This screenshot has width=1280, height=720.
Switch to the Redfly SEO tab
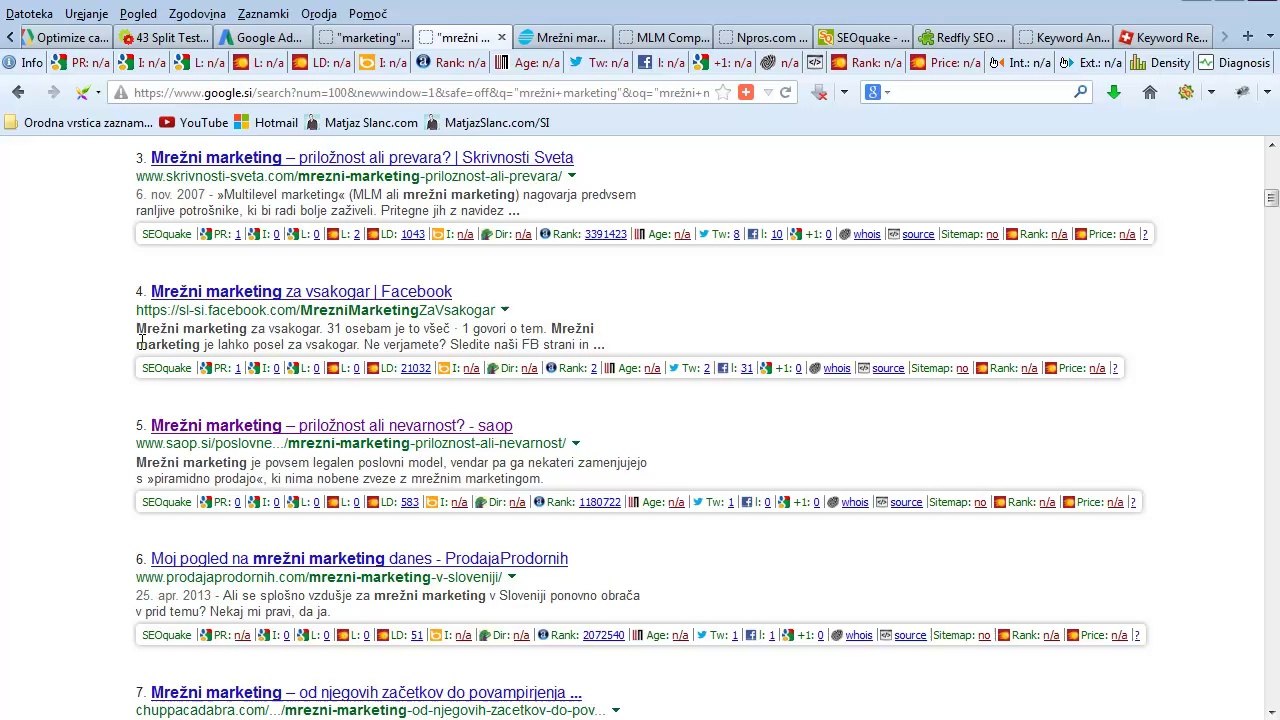coord(962,37)
